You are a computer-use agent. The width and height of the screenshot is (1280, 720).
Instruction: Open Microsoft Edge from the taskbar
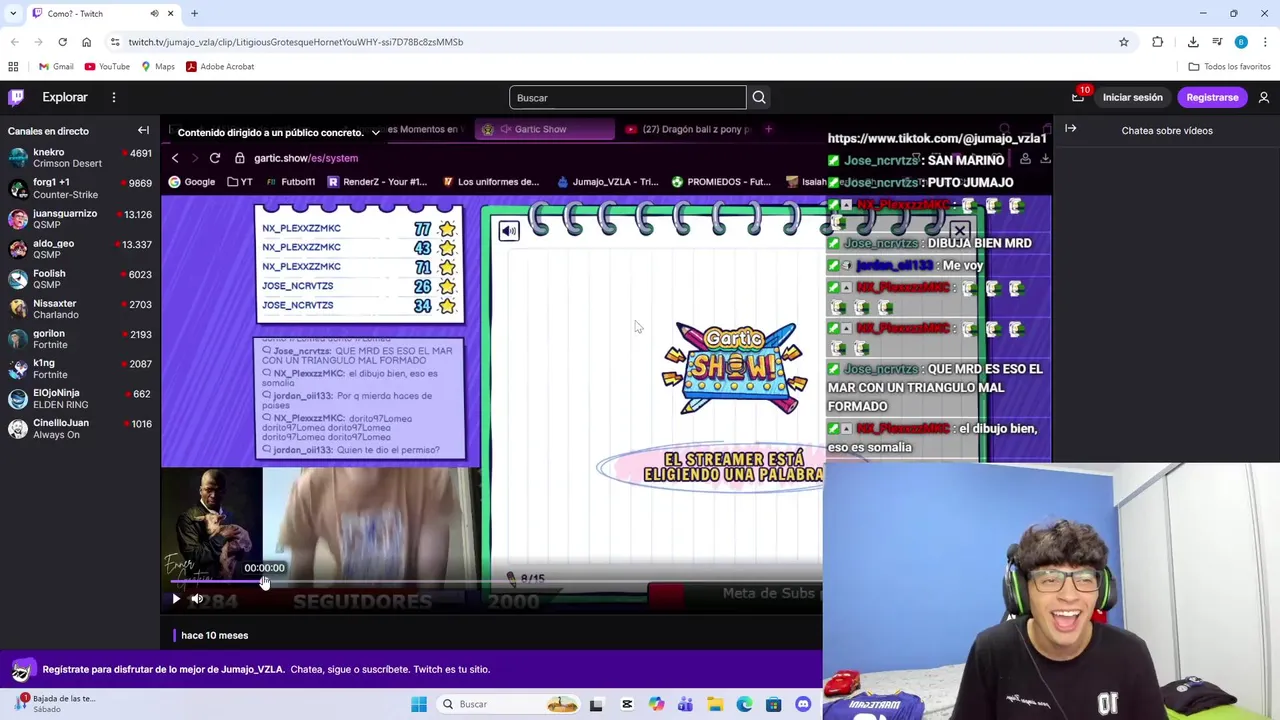pyautogui.click(x=744, y=704)
